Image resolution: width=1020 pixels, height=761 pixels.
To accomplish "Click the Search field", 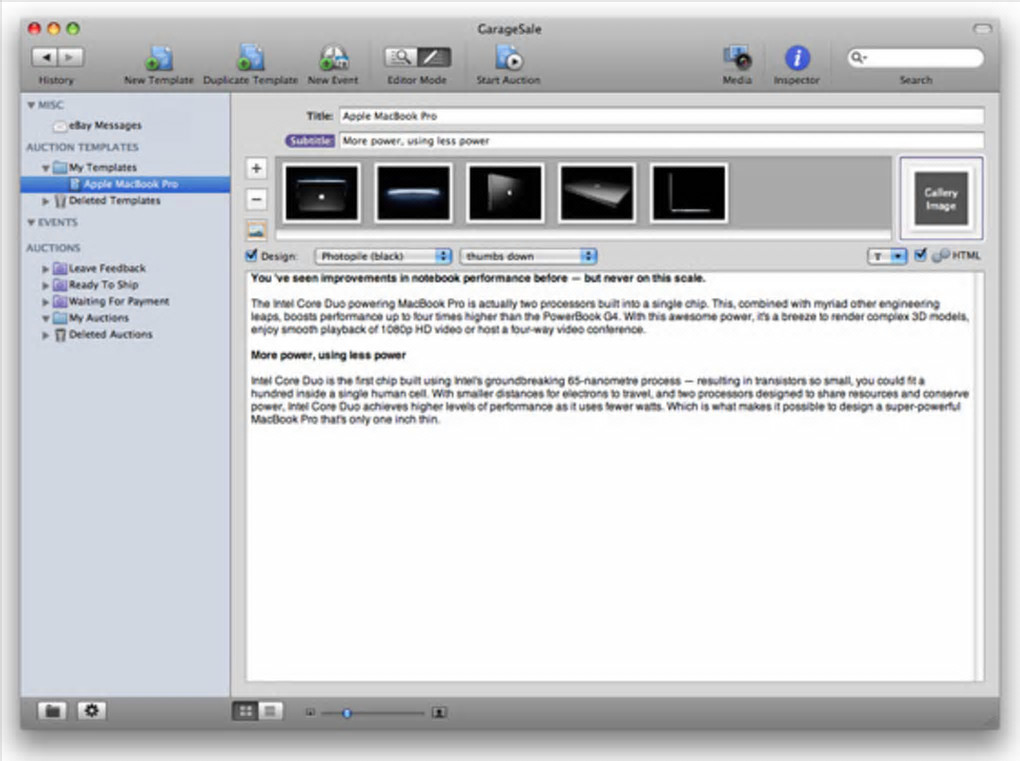I will [916, 58].
